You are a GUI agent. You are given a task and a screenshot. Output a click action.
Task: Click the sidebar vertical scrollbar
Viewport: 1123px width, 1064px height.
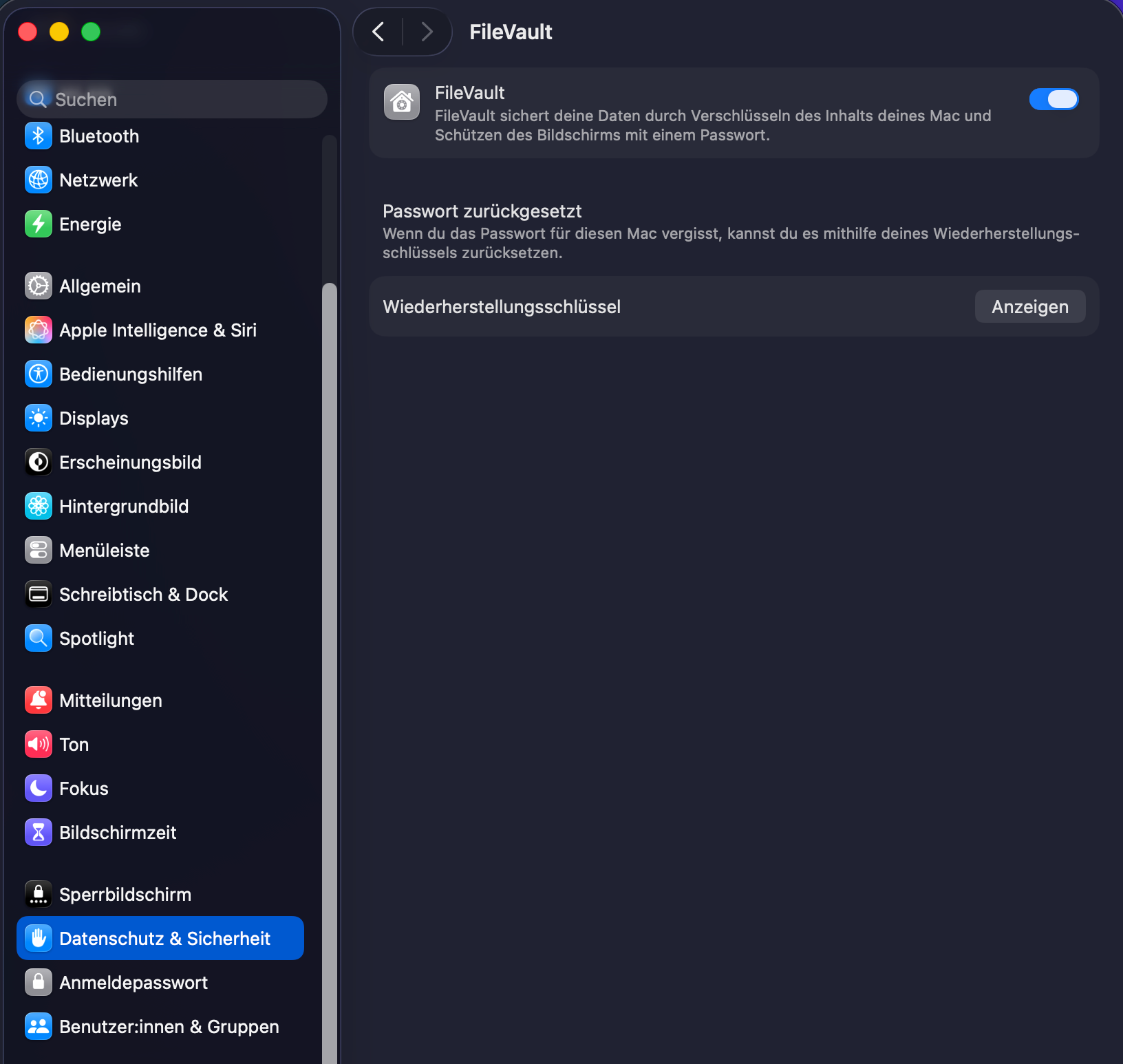[x=330, y=619]
